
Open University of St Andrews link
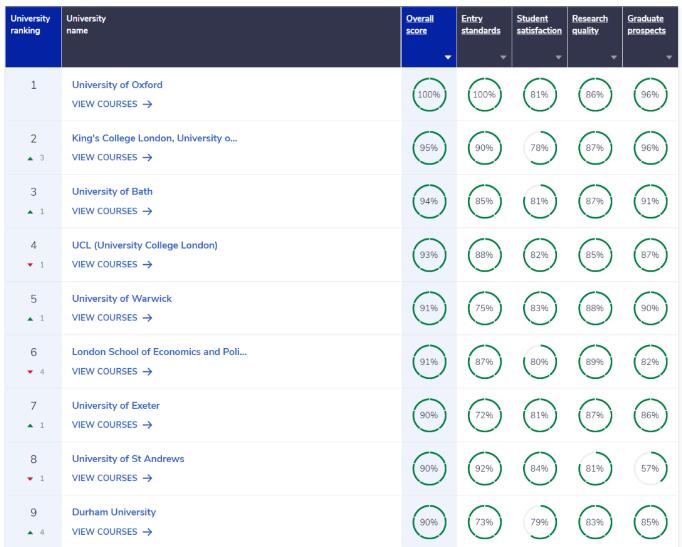coord(128,459)
